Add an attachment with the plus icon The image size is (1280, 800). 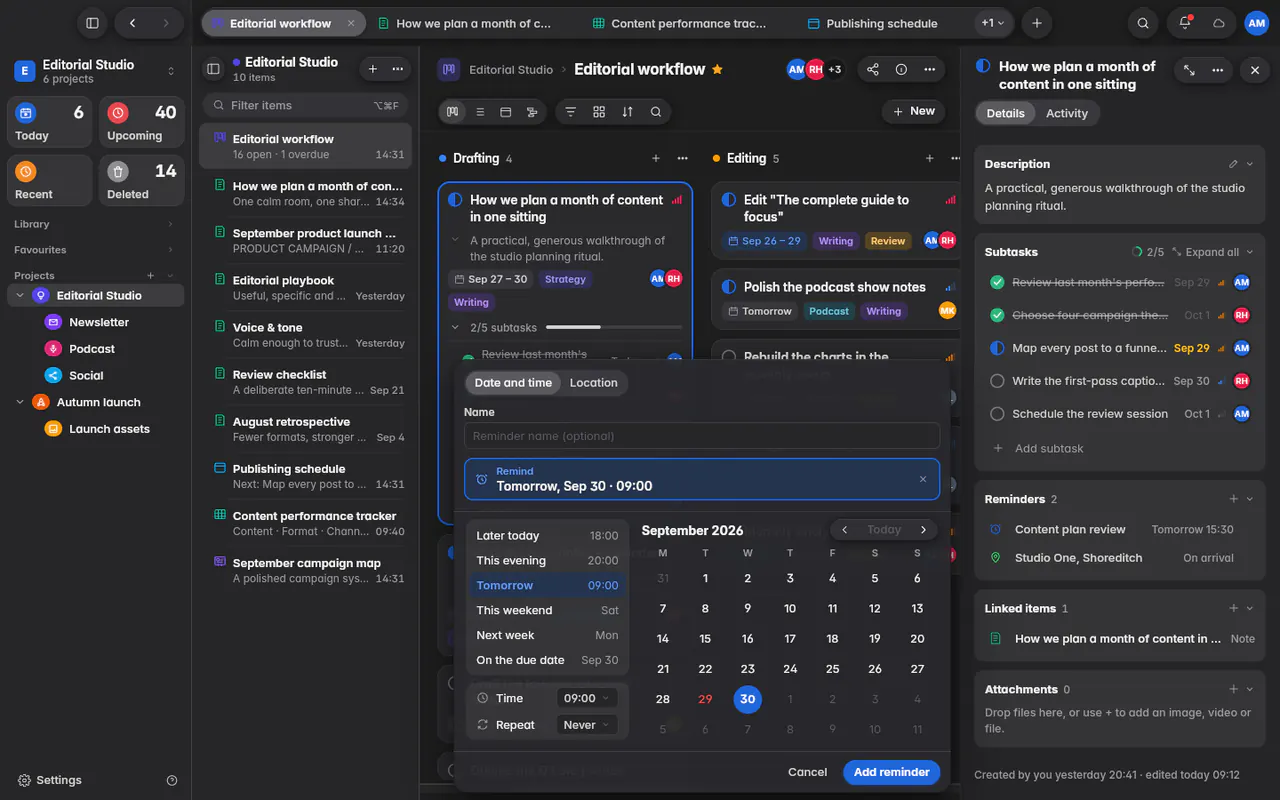pos(1233,689)
